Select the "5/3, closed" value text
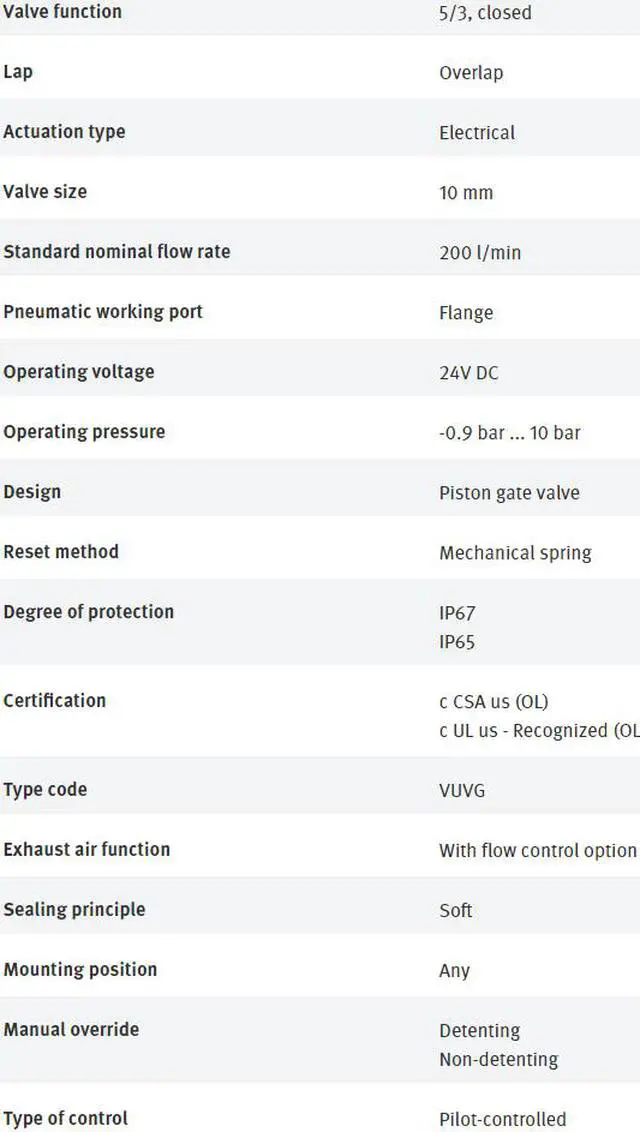 pyautogui.click(x=485, y=13)
